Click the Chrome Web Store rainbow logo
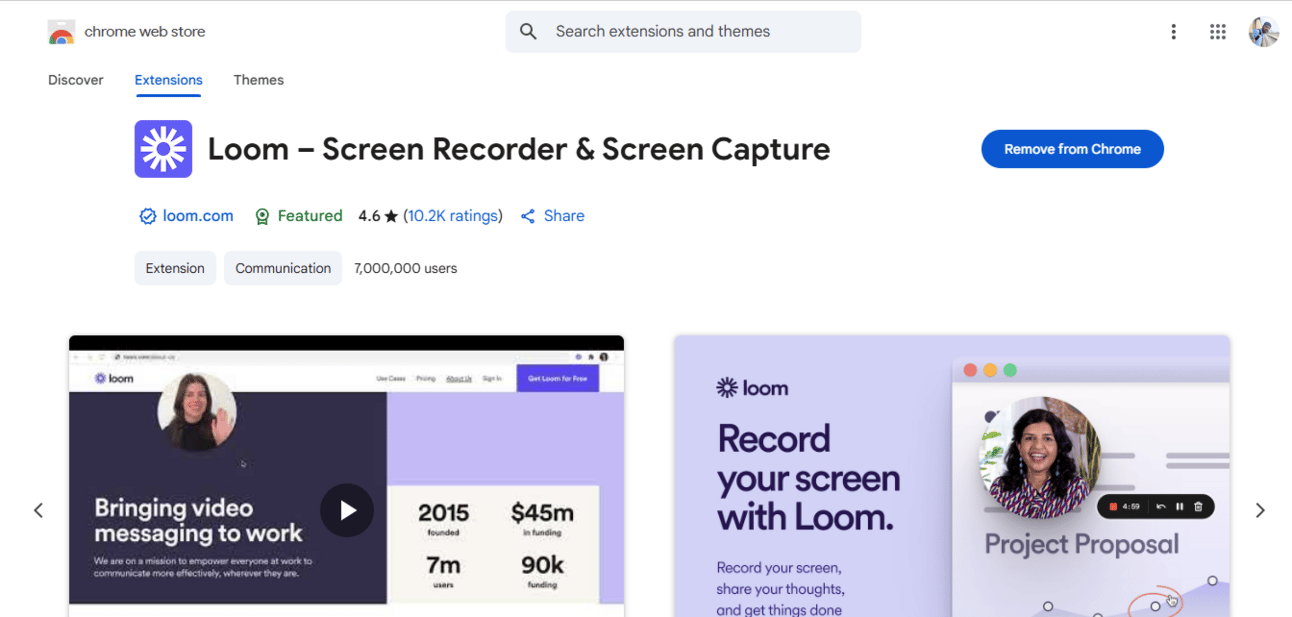Viewport: 1292px width, 617px height. [61, 32]
